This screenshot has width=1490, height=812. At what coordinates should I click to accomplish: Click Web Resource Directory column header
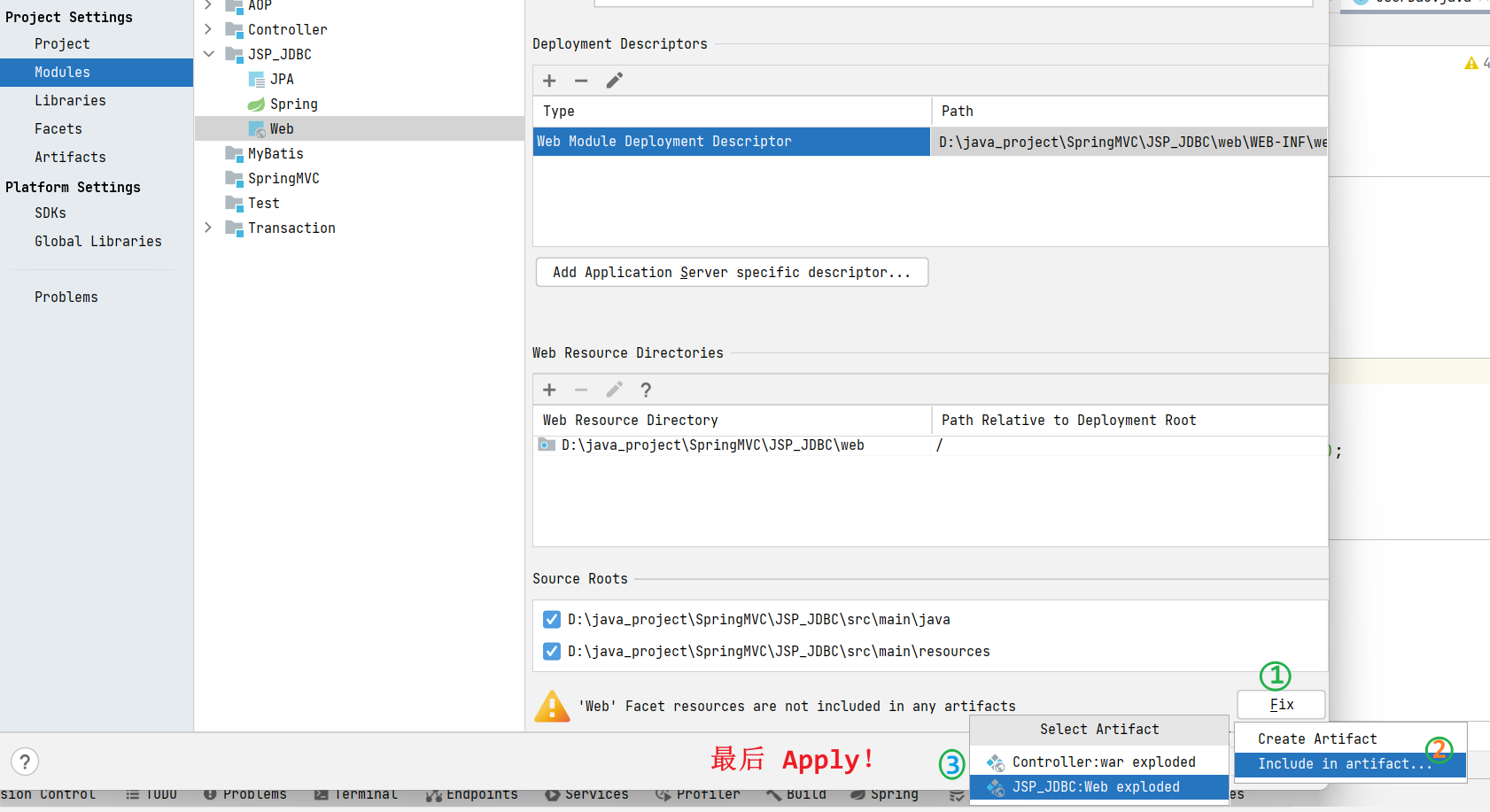click(x=732, y=421)
